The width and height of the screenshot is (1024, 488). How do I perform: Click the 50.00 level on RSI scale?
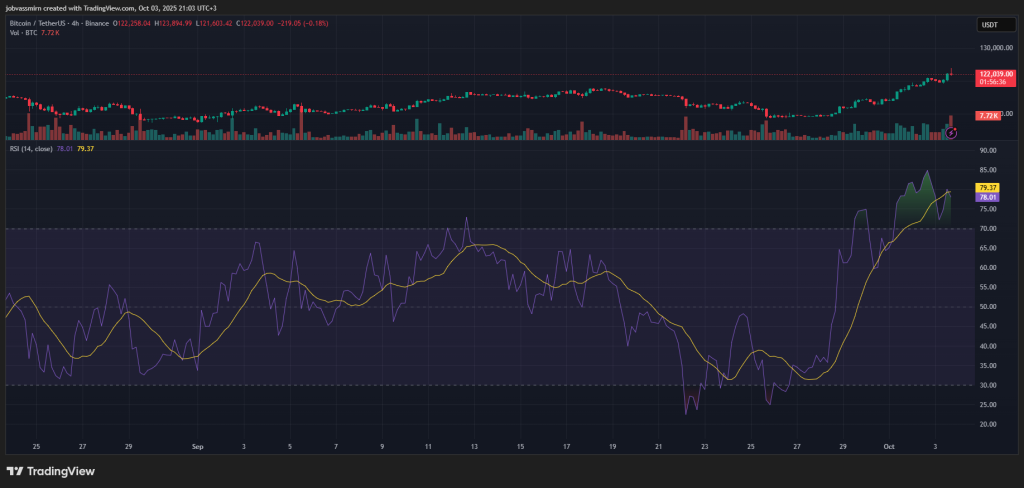click(987, 307)
